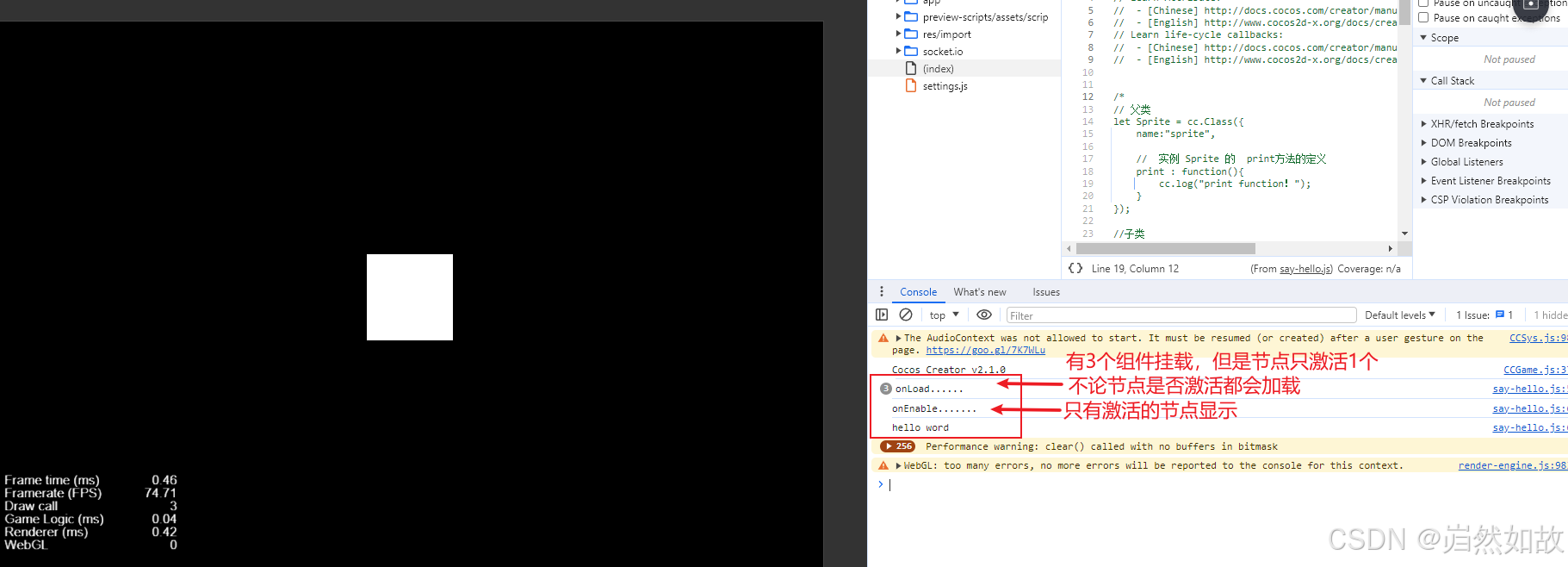Viewport: 1568px width, 567px height.
Task: Expand the res/import folder arrow
Action: click(x=898, y=34)
